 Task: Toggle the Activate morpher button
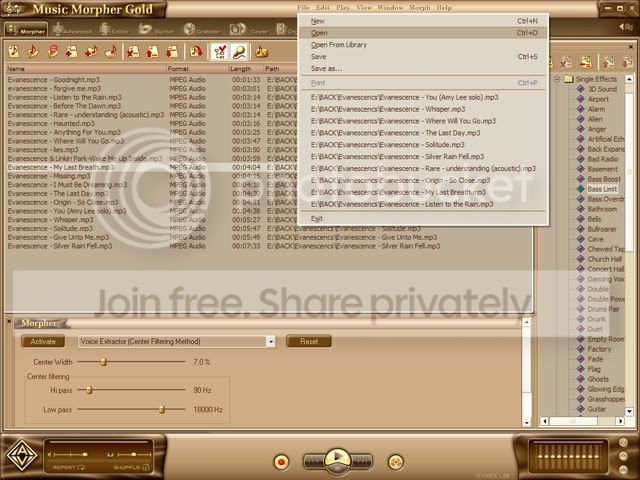pyautogui.click(x=43, y=342)
